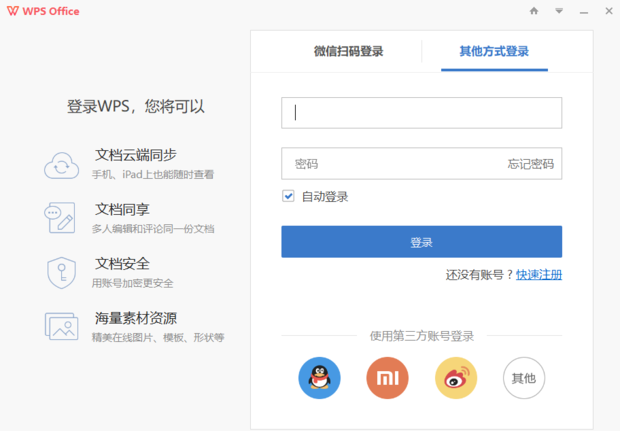Select 文档同享 heading text

click(x=122, y=209)
